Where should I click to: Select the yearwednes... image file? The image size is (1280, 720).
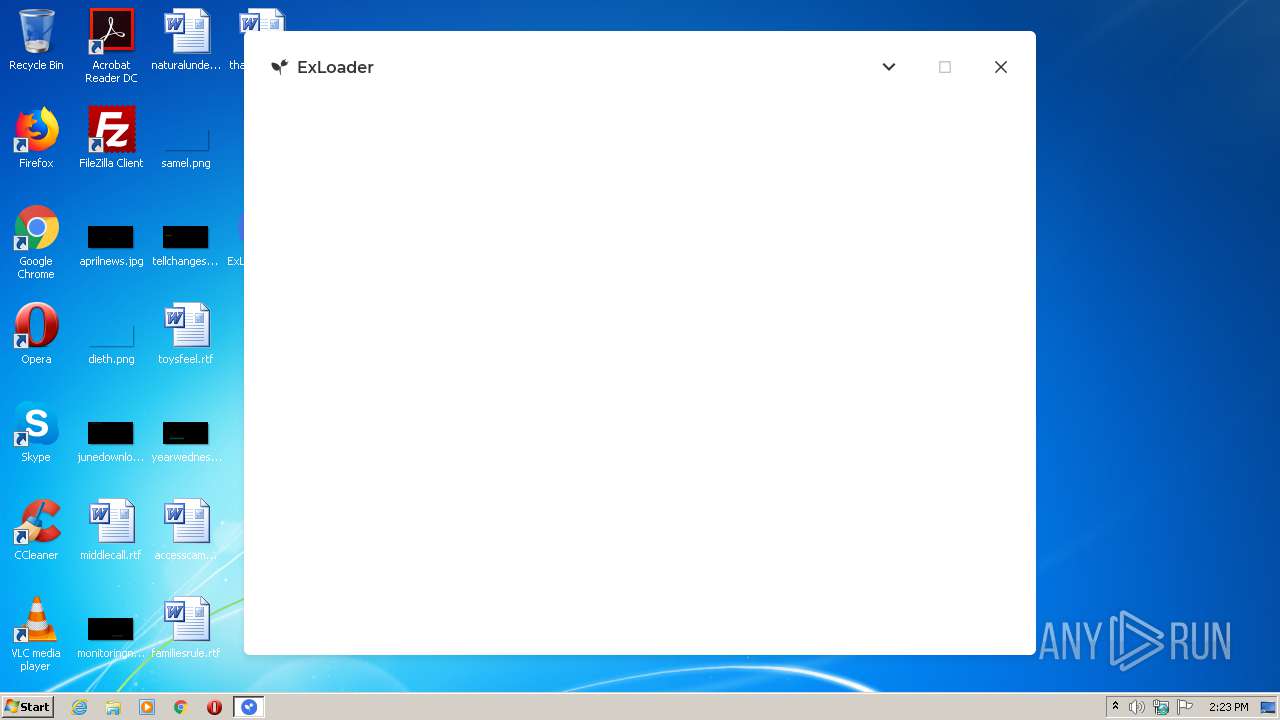(x=186, y=441)
